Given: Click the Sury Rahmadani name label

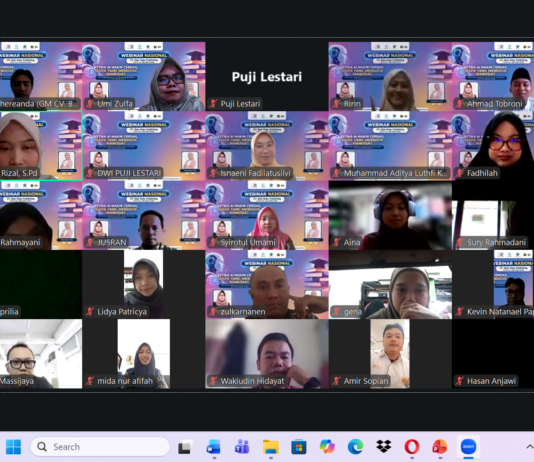Looking at the screenshot, I should pos(496,242).
